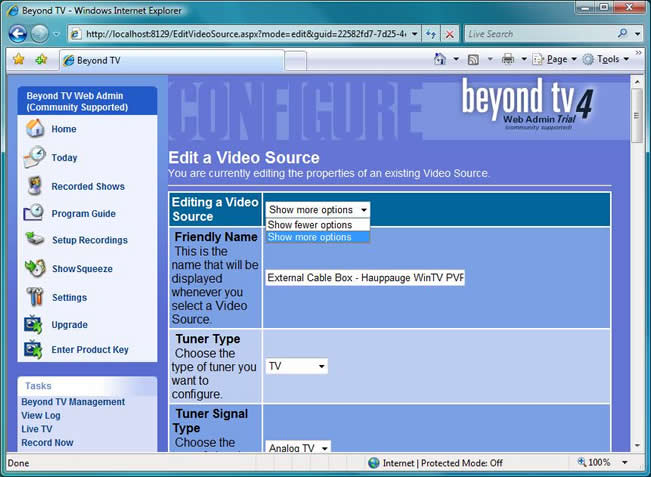Screen dimensions: 651x477
Task: Open the ShowSqueeze link
Action: pos(82,269)
